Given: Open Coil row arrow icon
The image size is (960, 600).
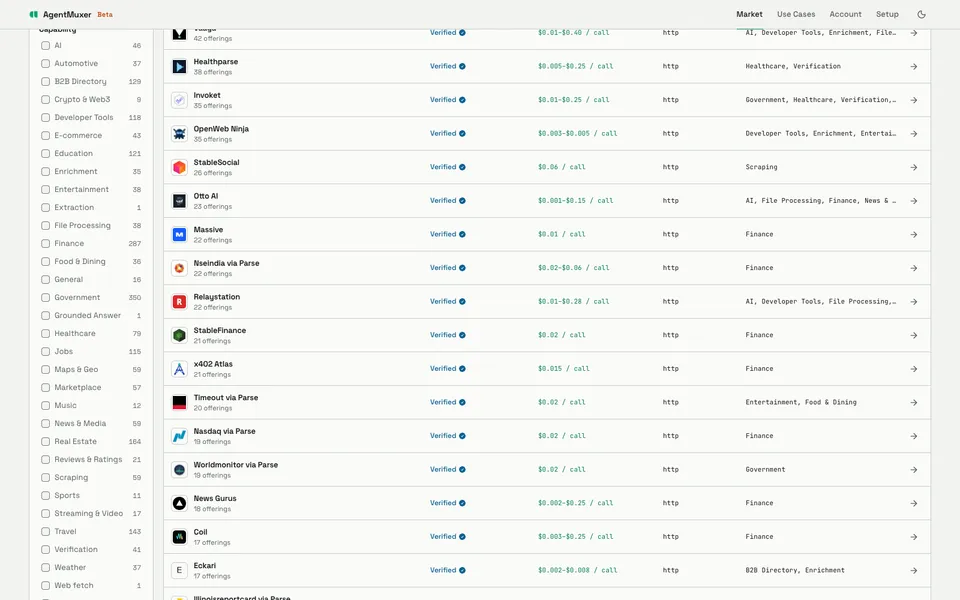Looking at the screenshot, I should tap(913, 537).
